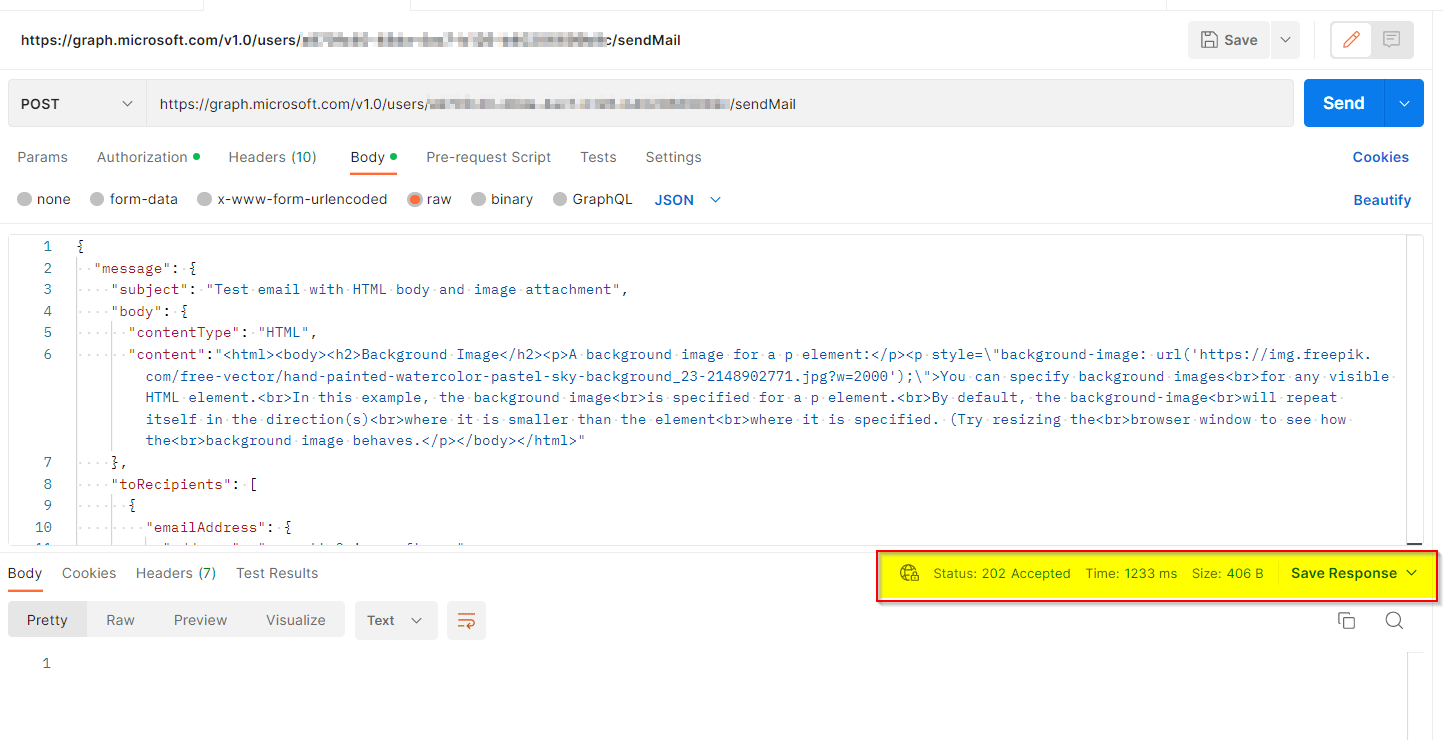
Task: Click the pencil icon to edit the request
Action: (1351, 39)
